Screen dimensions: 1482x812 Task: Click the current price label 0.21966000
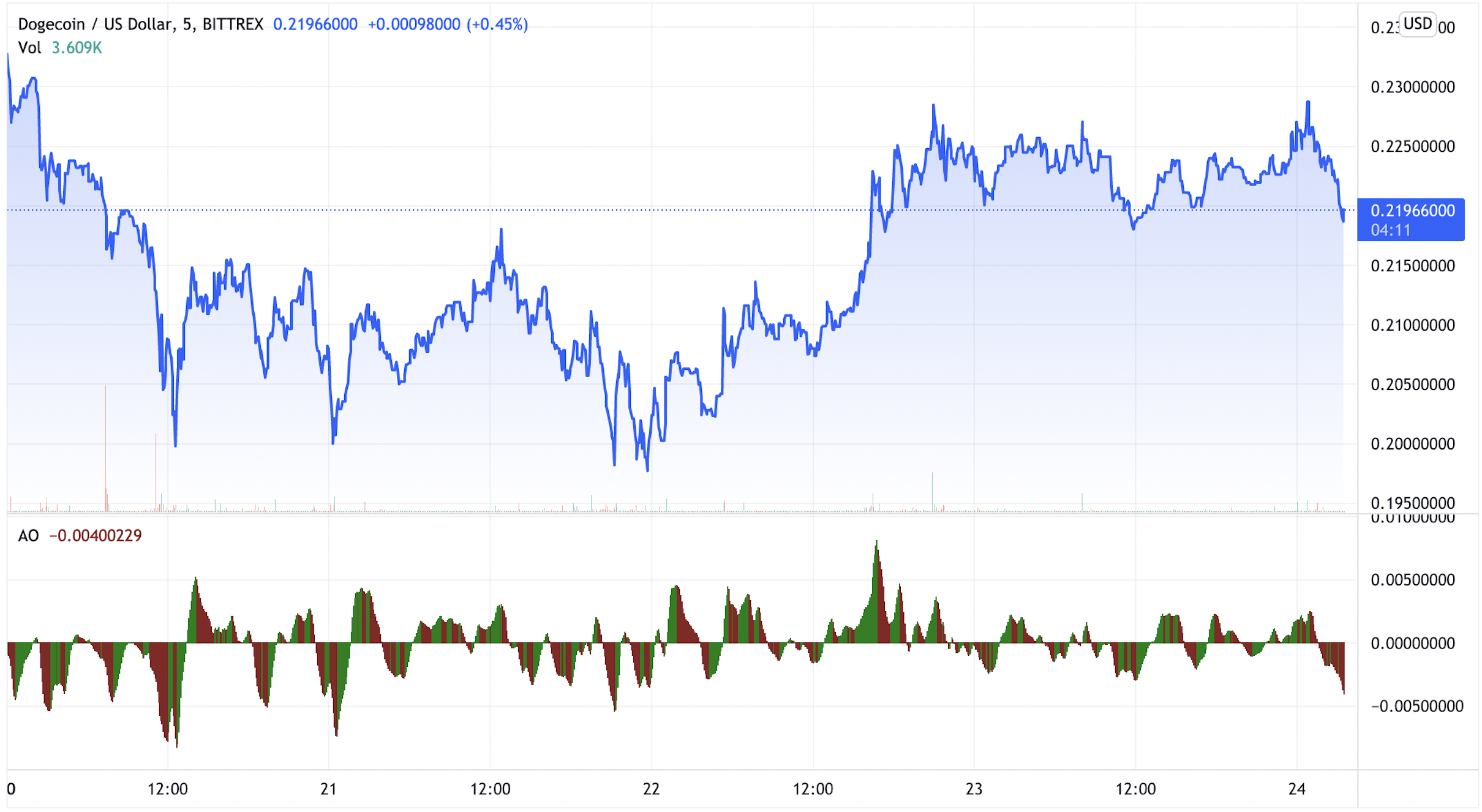click(x=1412, y=211)
